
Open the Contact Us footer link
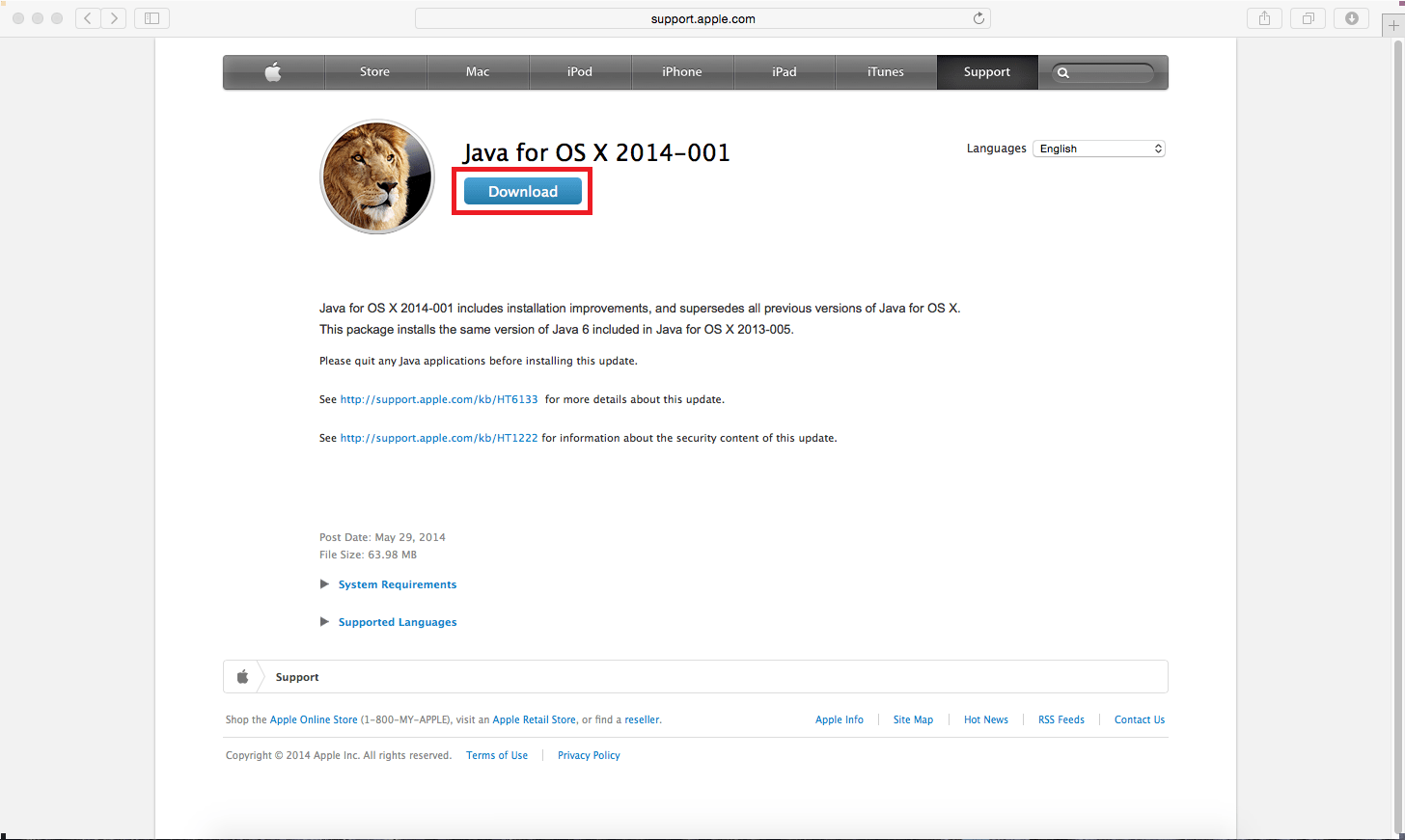pyautogui.click(x=1140, y=719)
